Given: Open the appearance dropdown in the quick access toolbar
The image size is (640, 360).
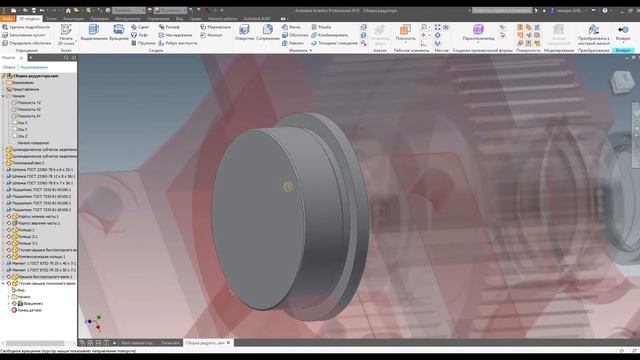Looking at the screenshot, I should 171,10.
